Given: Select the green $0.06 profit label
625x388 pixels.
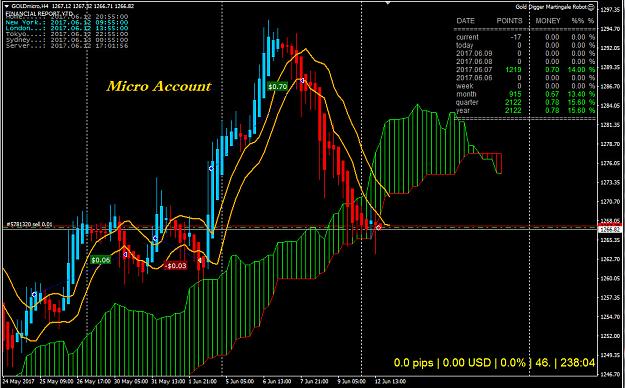Looking at the screenshot, I should [x=100, y=260].
